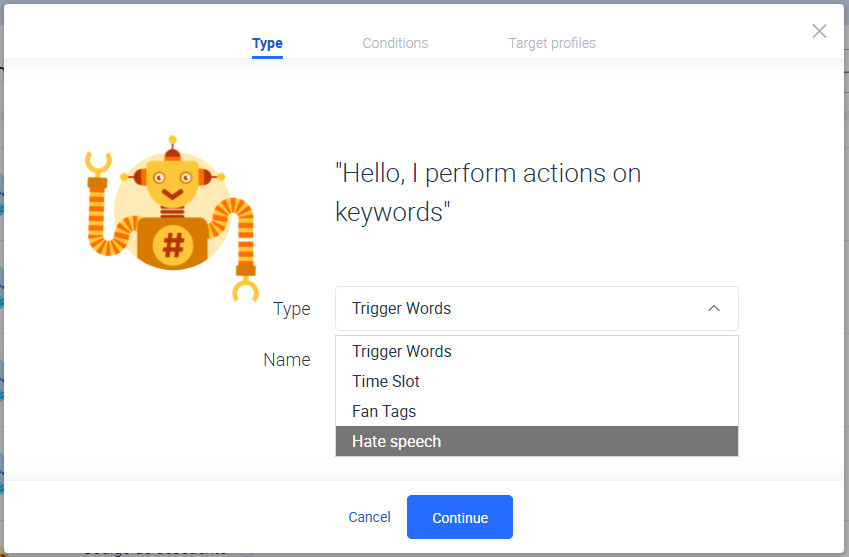Click the Continue button
849x557 pixels.
[x=460, y=517]
